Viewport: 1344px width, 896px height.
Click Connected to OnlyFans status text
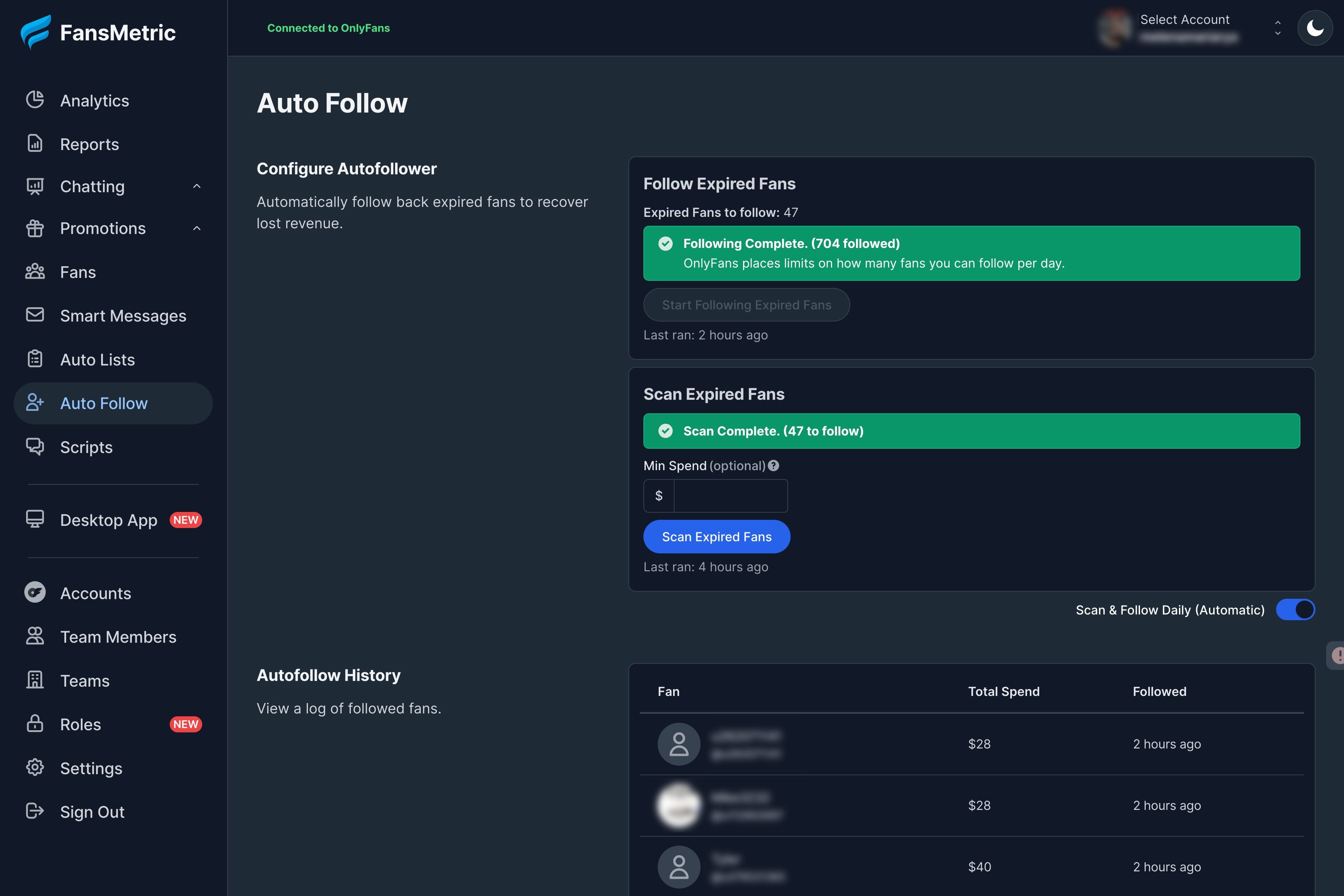(328, 28)
